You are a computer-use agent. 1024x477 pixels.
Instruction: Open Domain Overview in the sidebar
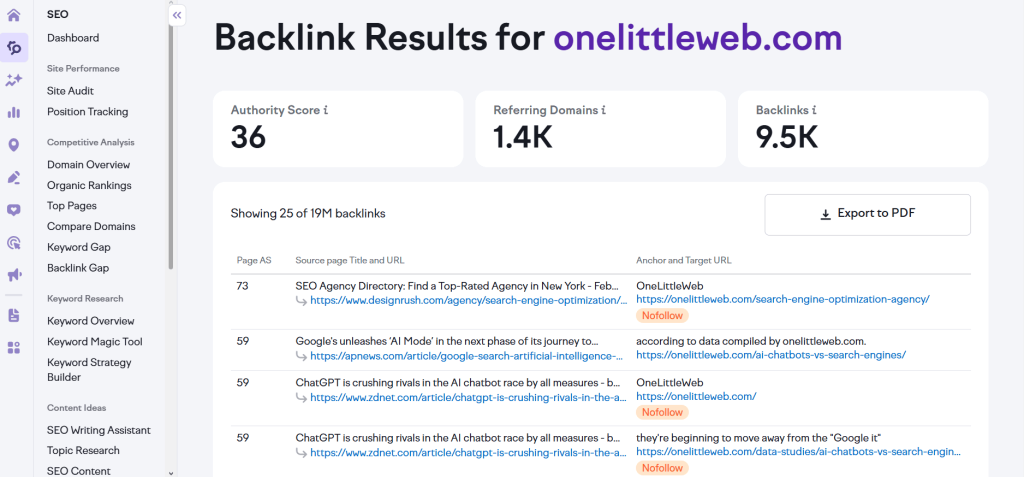point(88,165)
